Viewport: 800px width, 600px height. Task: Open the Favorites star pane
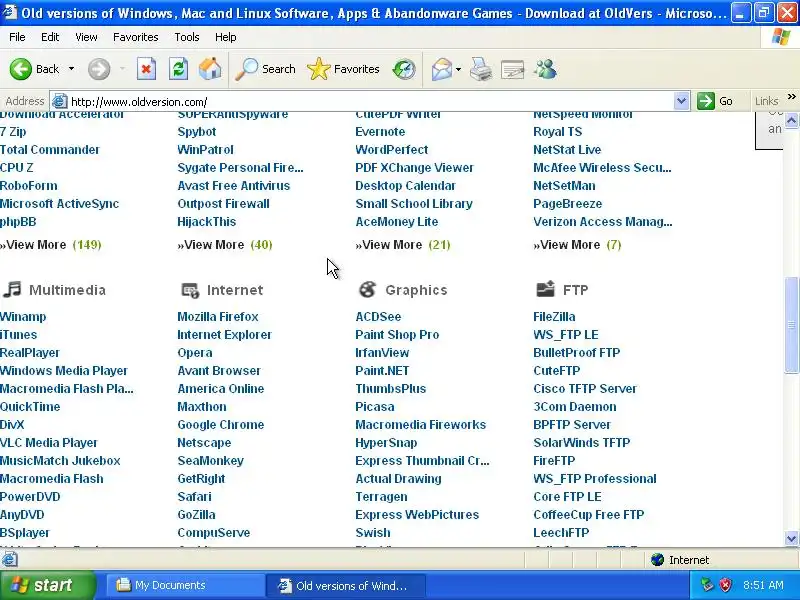pos(343,69)
